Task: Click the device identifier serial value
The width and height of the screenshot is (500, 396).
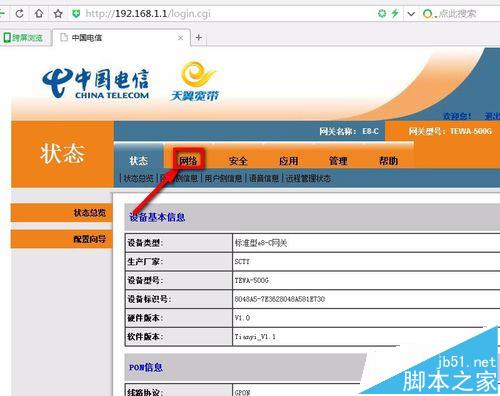Action: click(280, 299)
